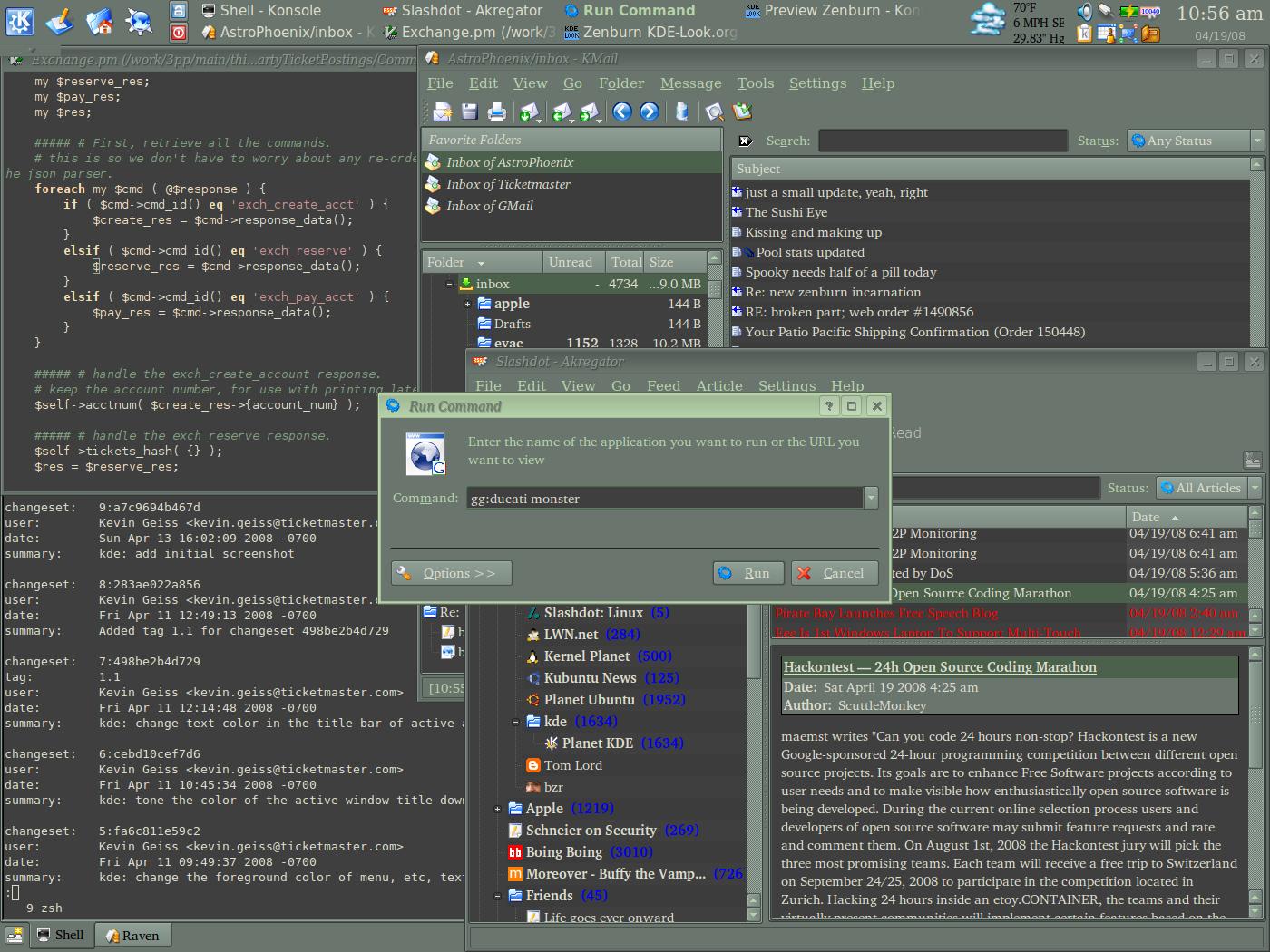
Task: Go to next message with blue forward arrow
Action: [649, 112]
